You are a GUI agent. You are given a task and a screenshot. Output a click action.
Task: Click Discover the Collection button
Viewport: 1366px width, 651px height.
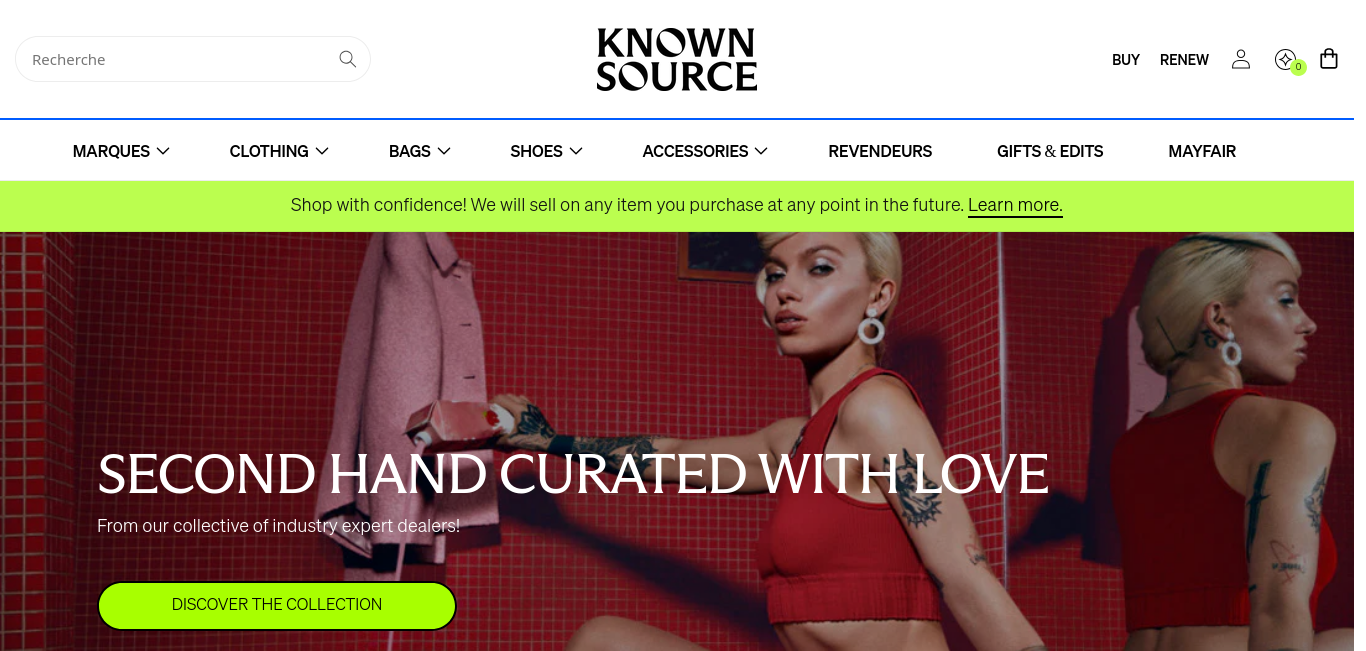277,605
